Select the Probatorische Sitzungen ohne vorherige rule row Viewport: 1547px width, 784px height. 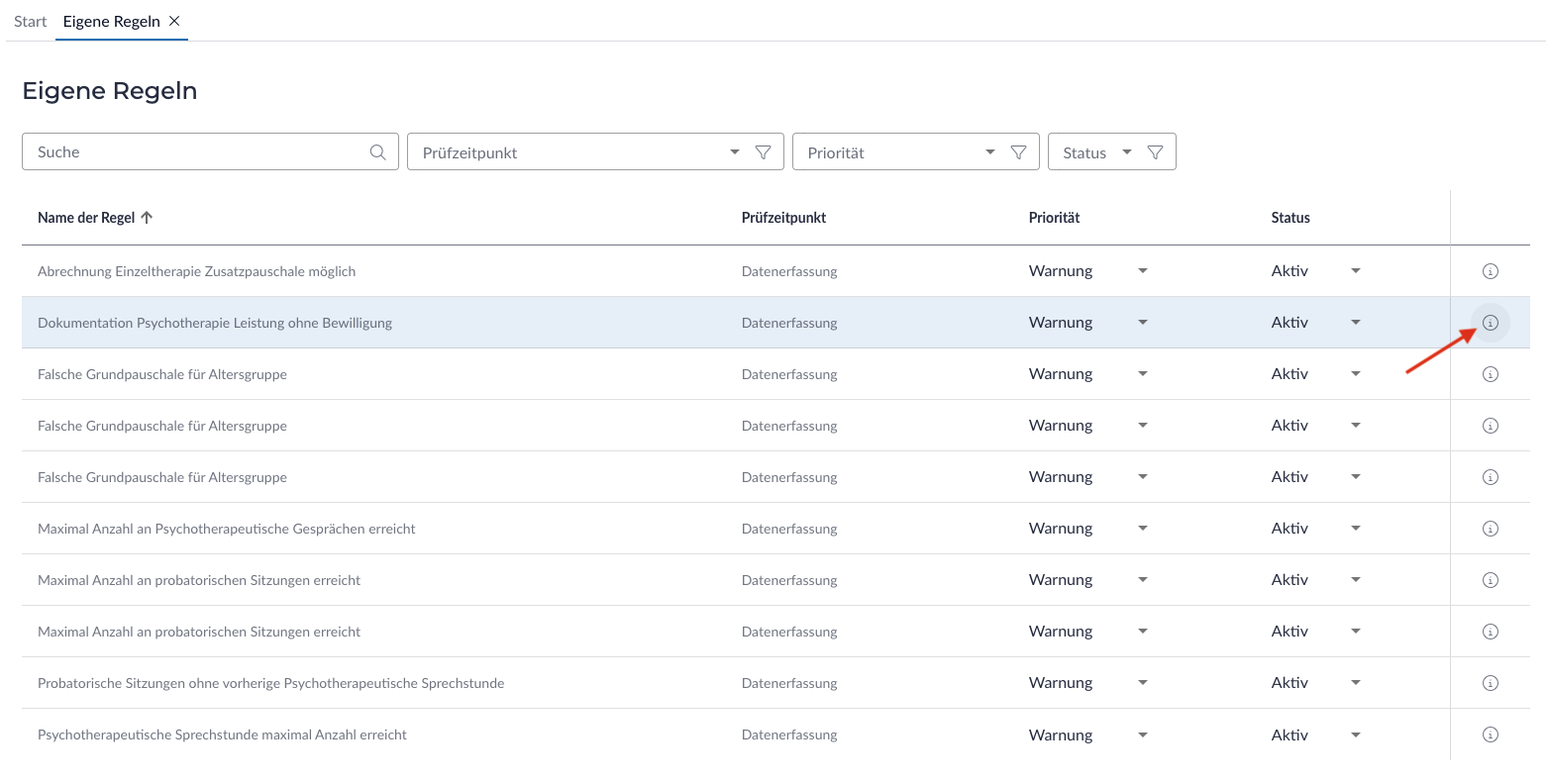[x=270, y=683]
